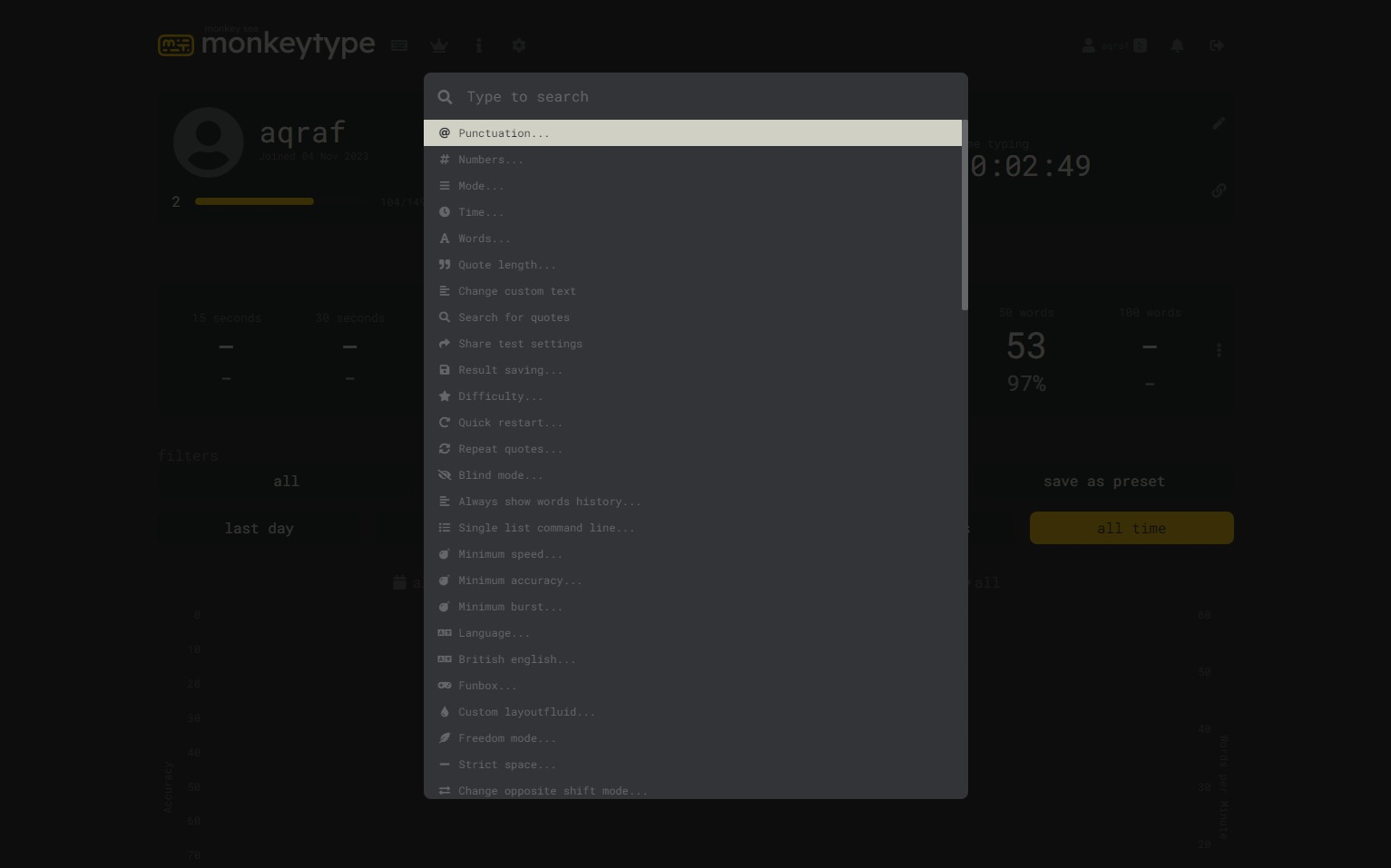This screenshot has width=1391, height=868.
Task: Open the info about page icon
Action: pos(479,45)
